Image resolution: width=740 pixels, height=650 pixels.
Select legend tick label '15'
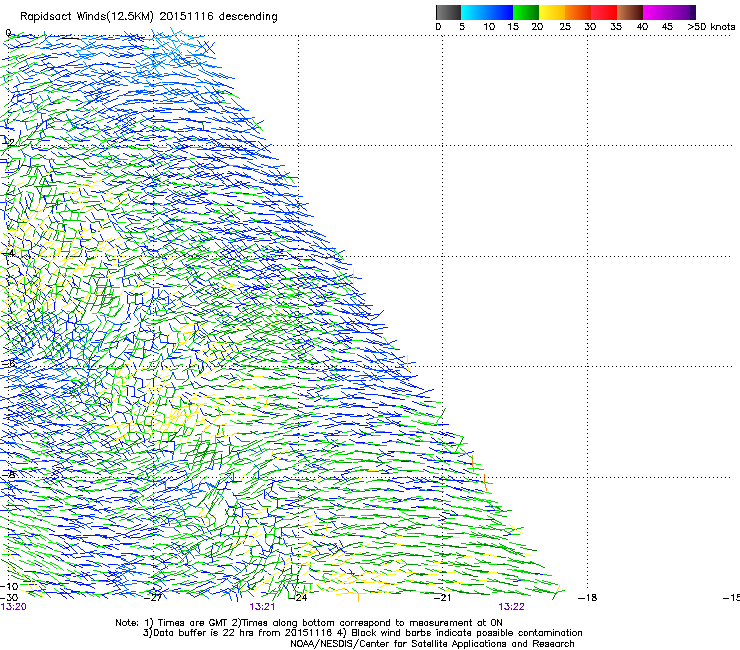(513, 27)
